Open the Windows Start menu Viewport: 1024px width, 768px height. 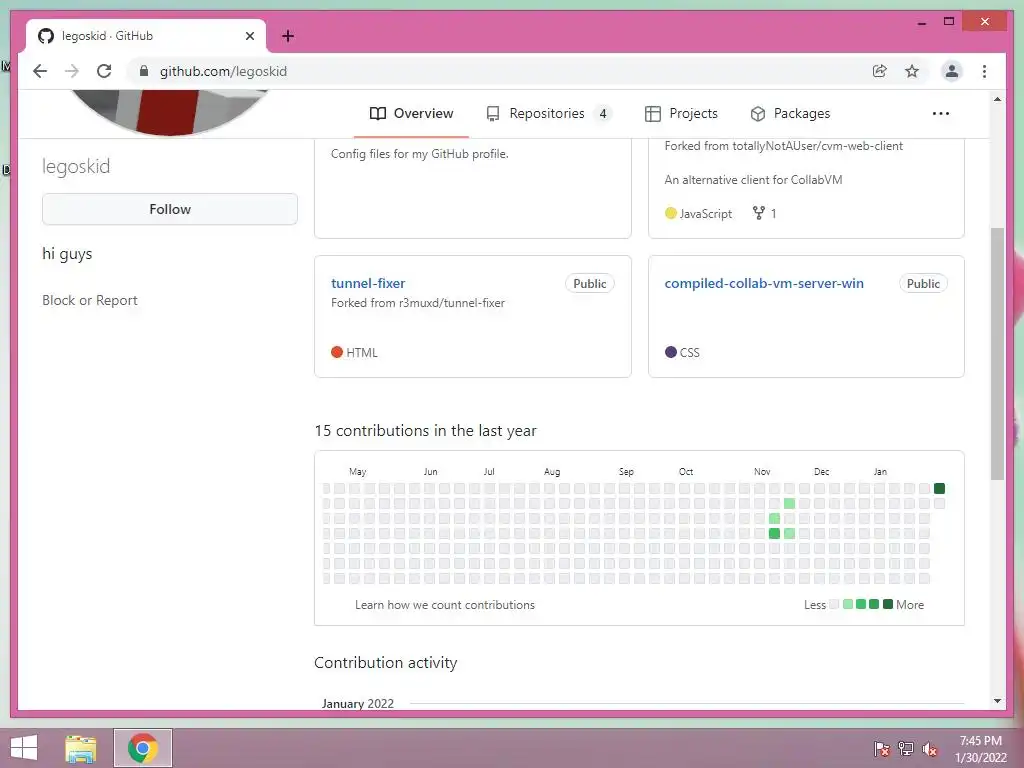click(24, 748)
